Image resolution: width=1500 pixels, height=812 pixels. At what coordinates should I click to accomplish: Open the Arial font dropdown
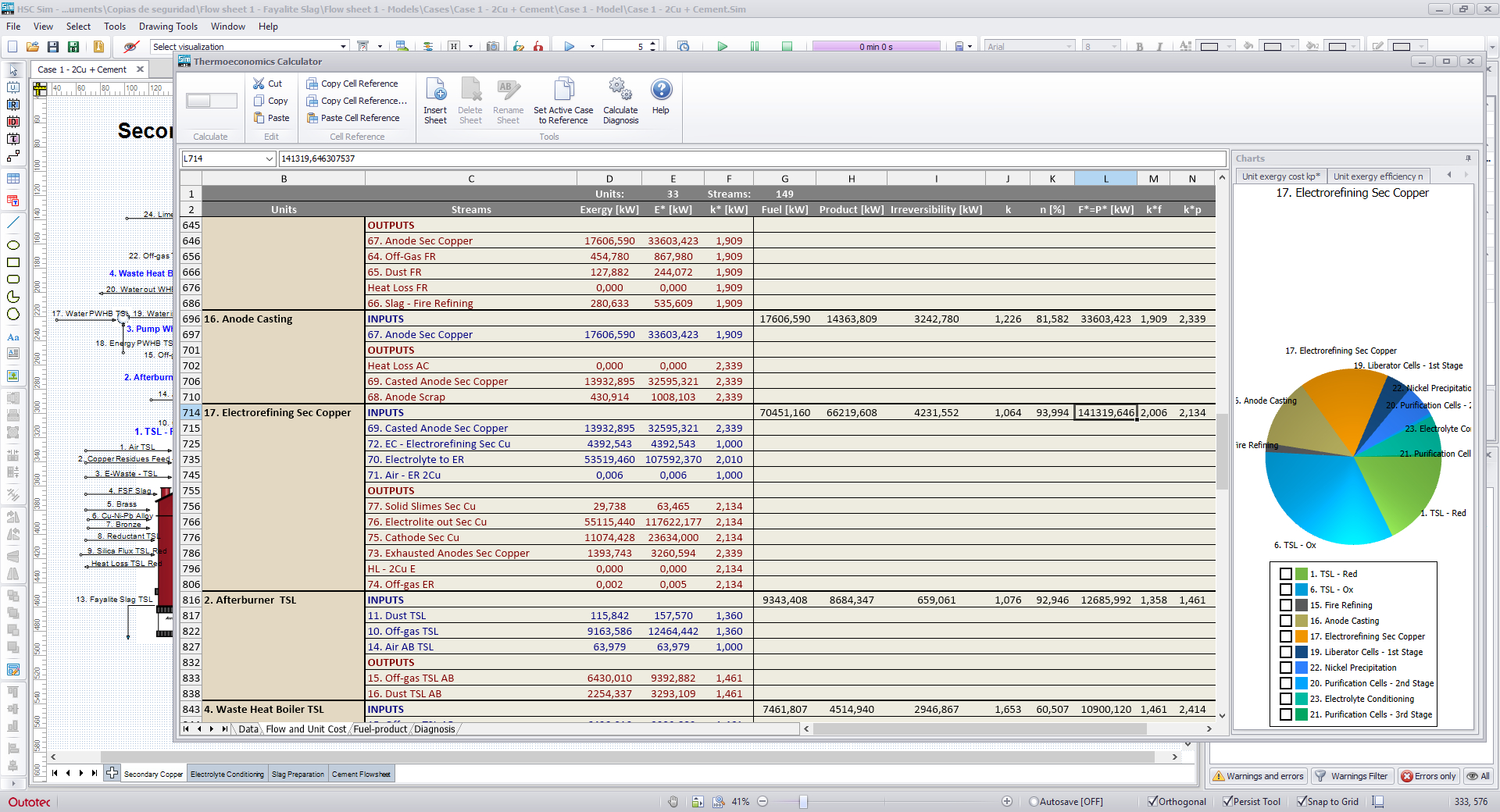tap(1070, 47)
